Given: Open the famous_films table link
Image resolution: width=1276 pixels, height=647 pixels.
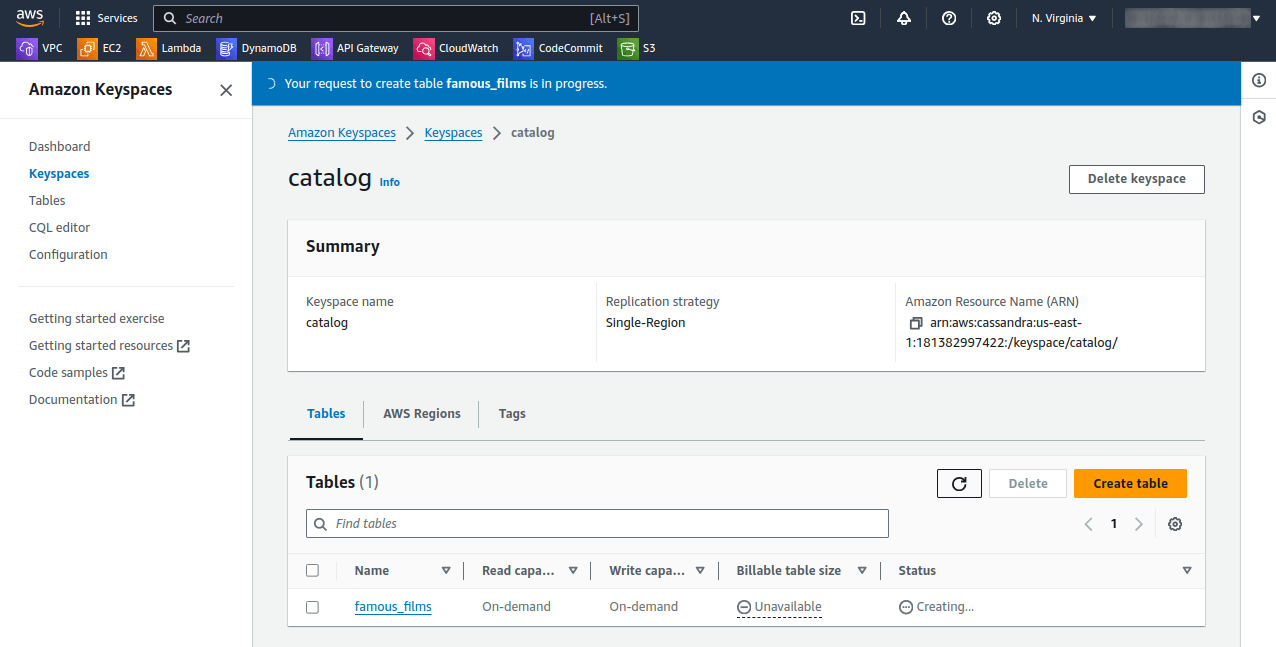Looking at the screenshot, I should click(393, 606).
